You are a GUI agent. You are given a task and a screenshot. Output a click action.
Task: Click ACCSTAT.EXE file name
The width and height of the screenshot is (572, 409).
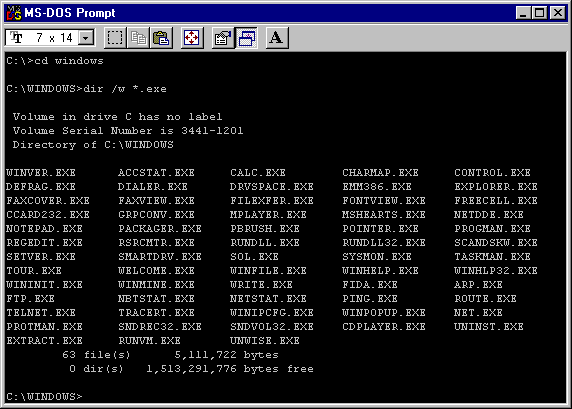[156, 173]
